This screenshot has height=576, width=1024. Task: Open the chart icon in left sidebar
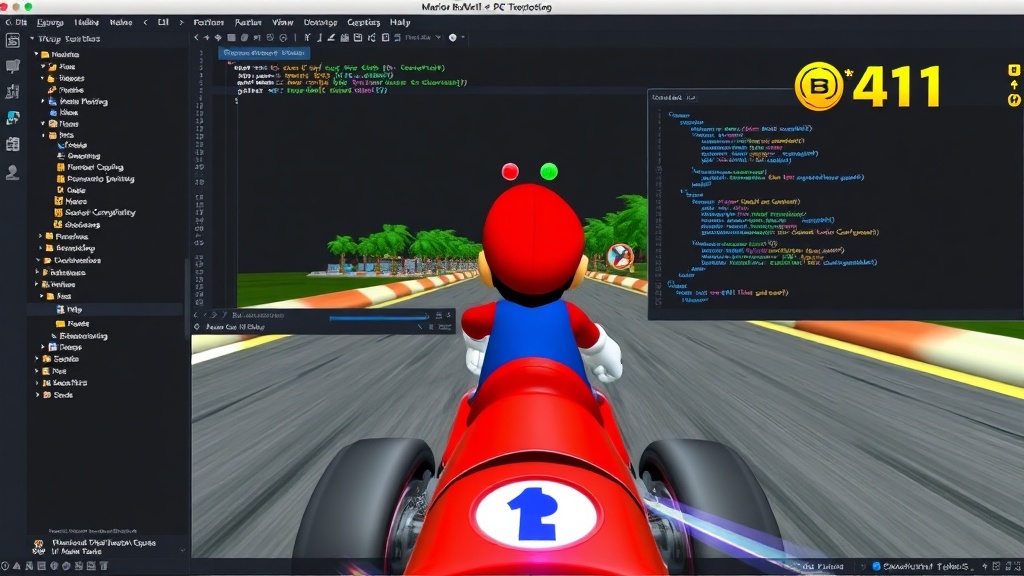pos(12,91)
